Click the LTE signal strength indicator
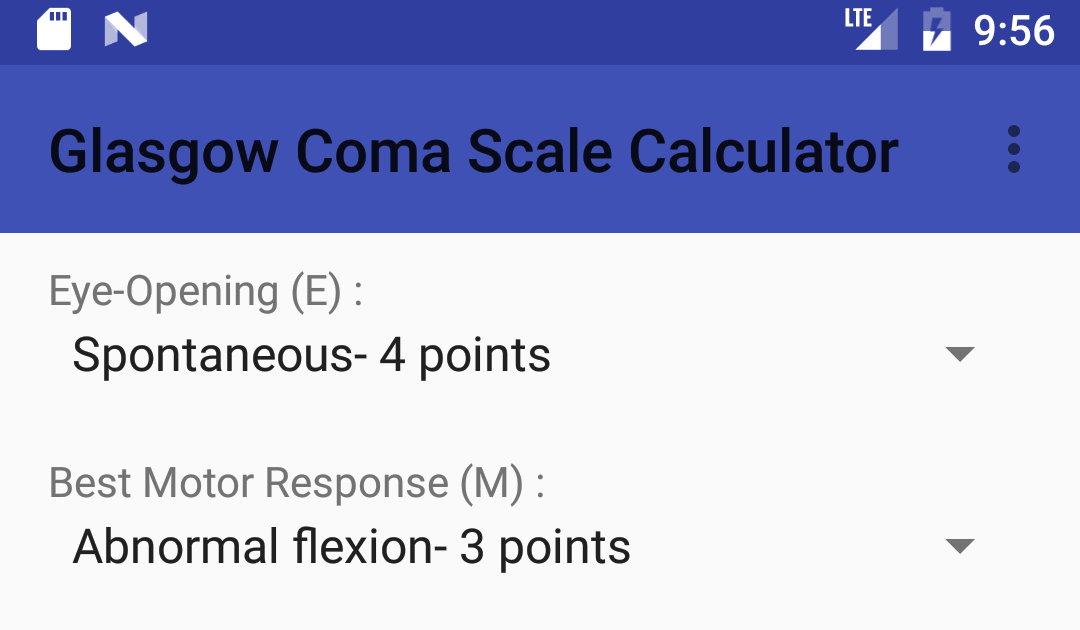Image resolution: width=1080 pixels, height=630 pixels. (x=869, y=30)
